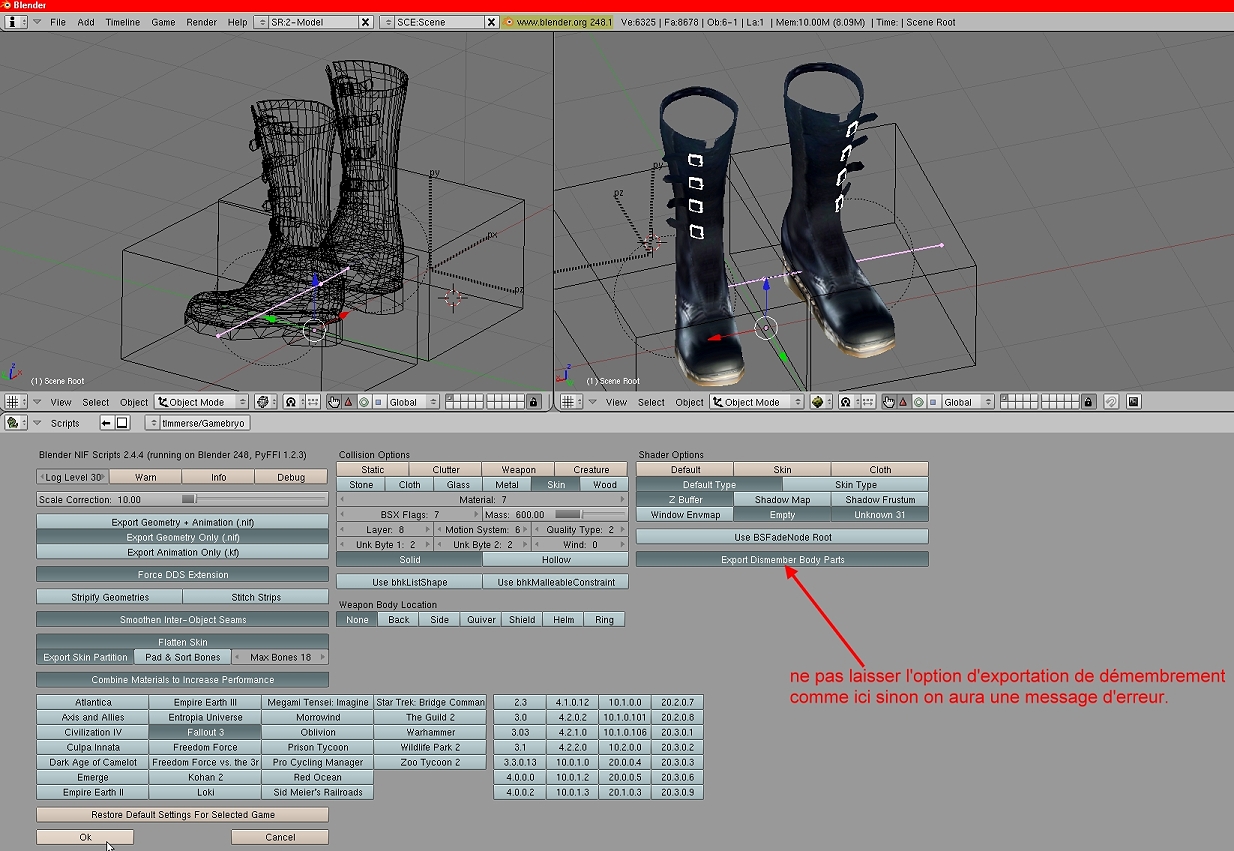Toggle Flatten Skin option

pos(182,642)
